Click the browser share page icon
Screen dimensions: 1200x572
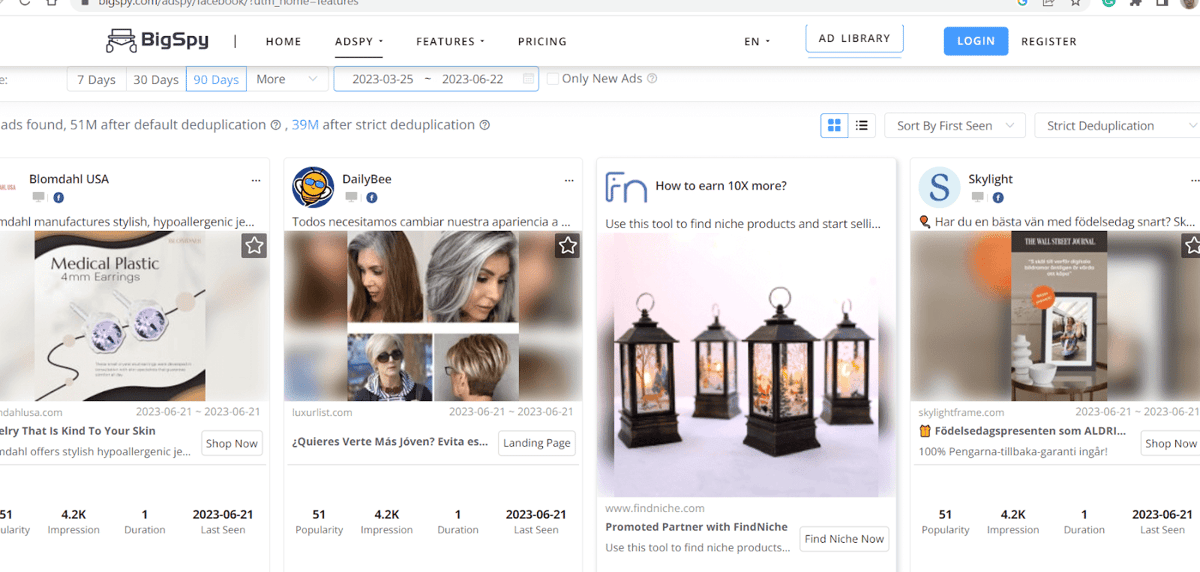click(x=1049, y=3)
